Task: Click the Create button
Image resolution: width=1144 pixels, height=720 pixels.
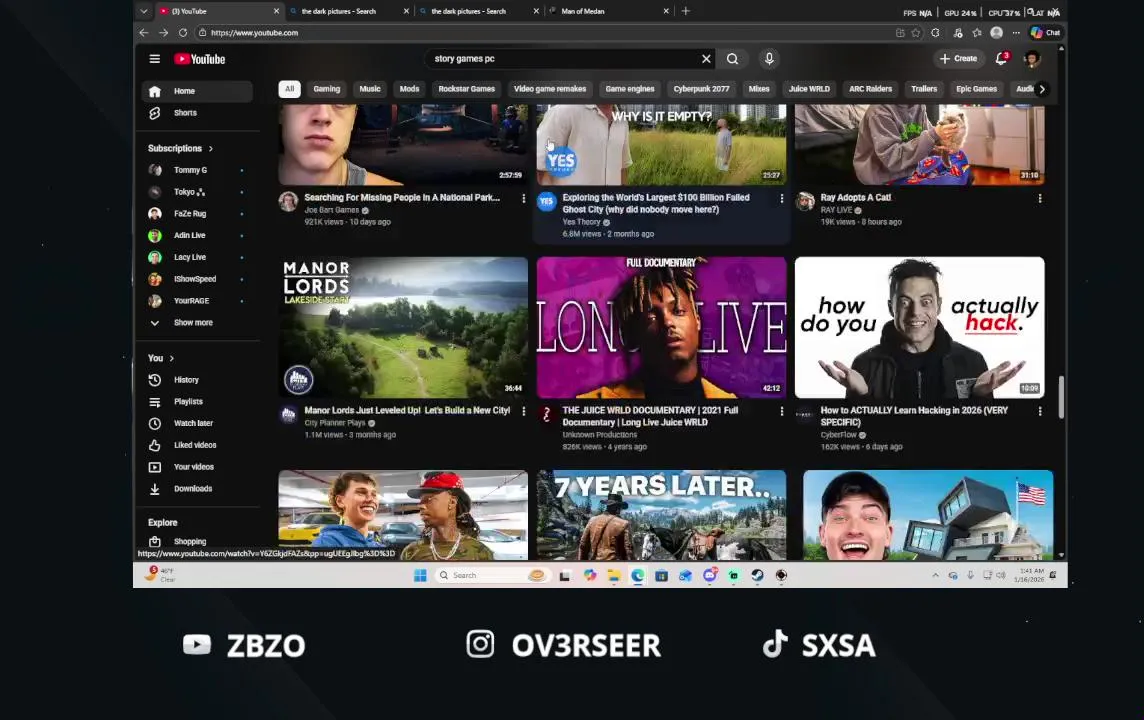Action: [x=958, y=59]
